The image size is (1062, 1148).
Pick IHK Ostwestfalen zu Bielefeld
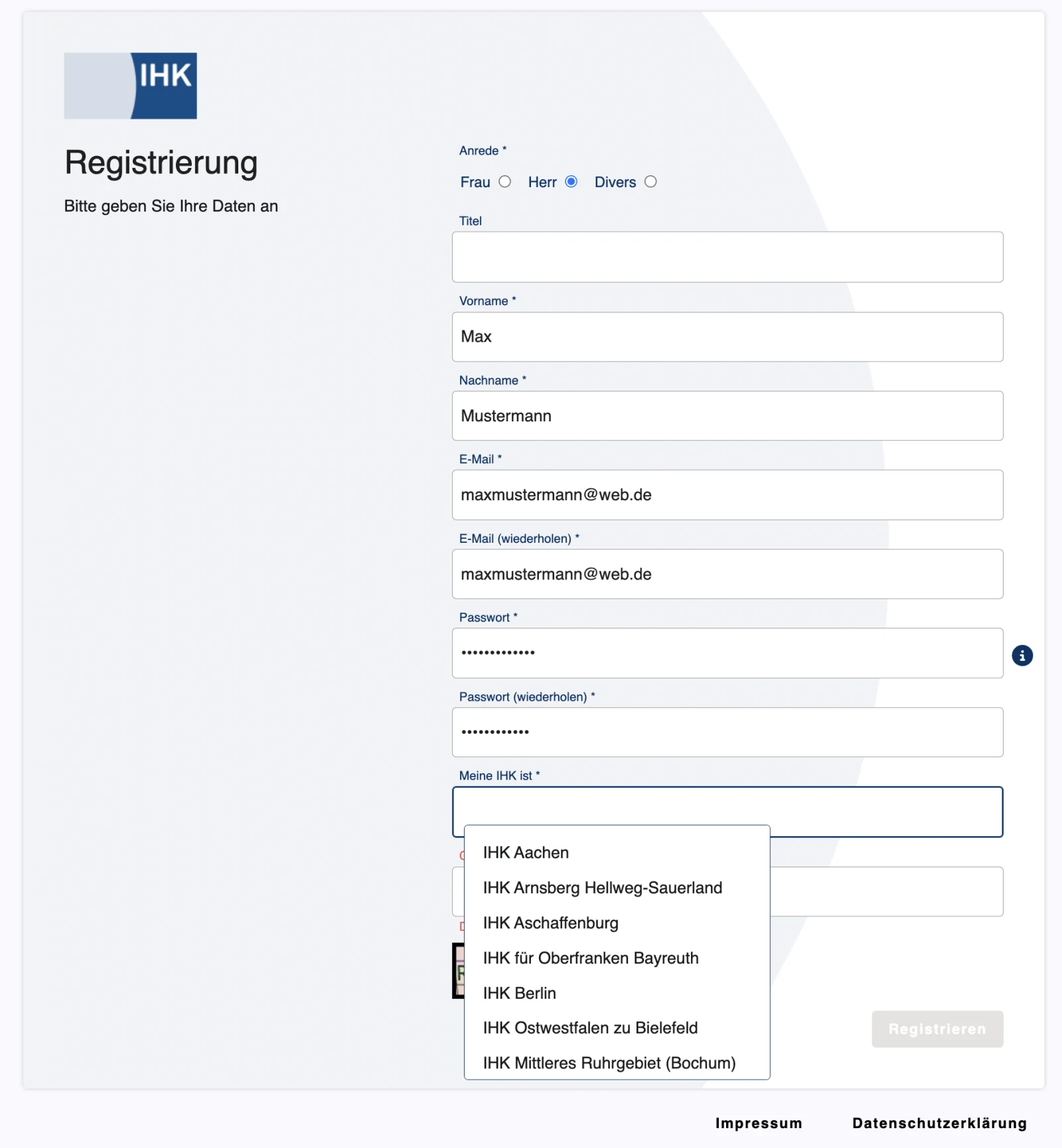(x=617, y=1028)
